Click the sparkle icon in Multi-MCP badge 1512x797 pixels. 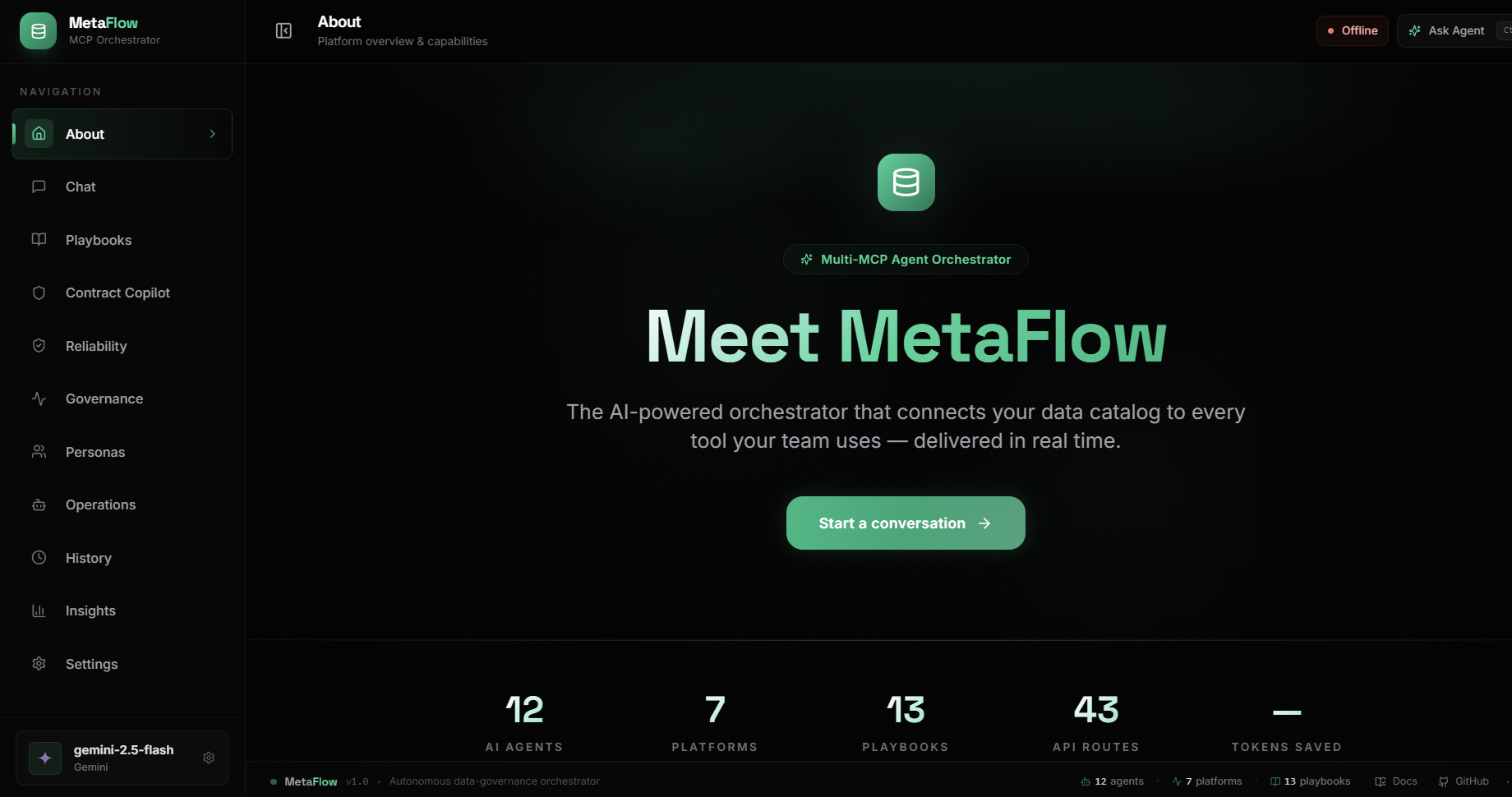tap(807, 259)
